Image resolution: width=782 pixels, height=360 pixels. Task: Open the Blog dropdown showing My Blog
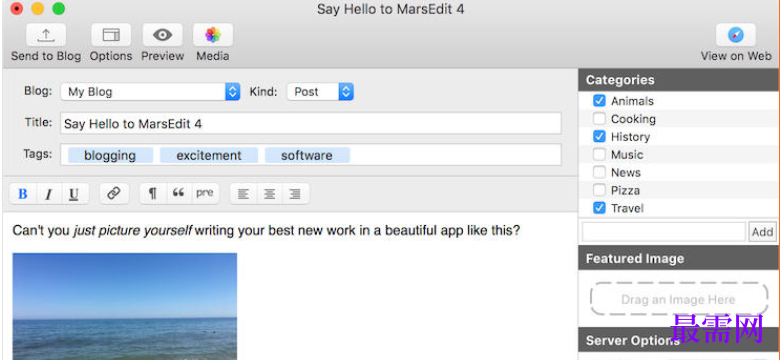pyautogui.click(x=151, y=92)
